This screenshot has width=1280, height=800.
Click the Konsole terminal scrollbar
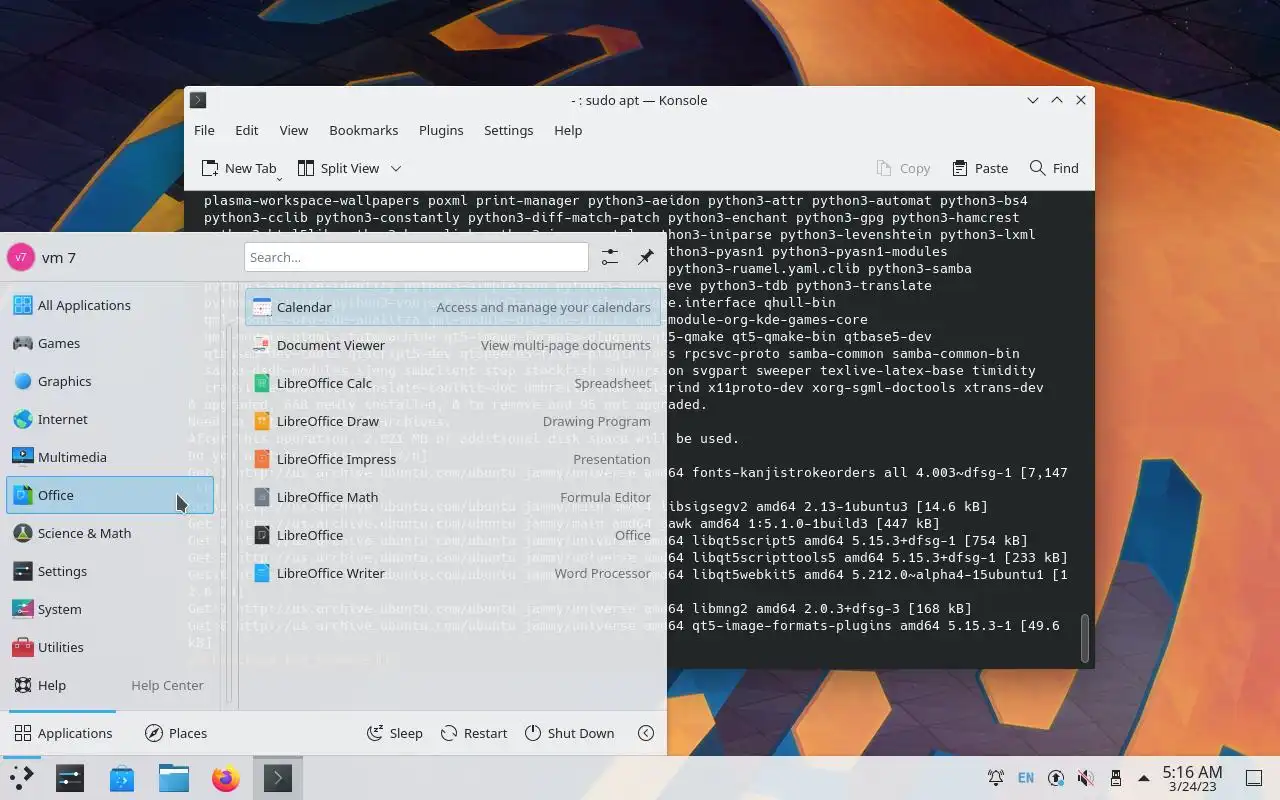[1084, 638]
